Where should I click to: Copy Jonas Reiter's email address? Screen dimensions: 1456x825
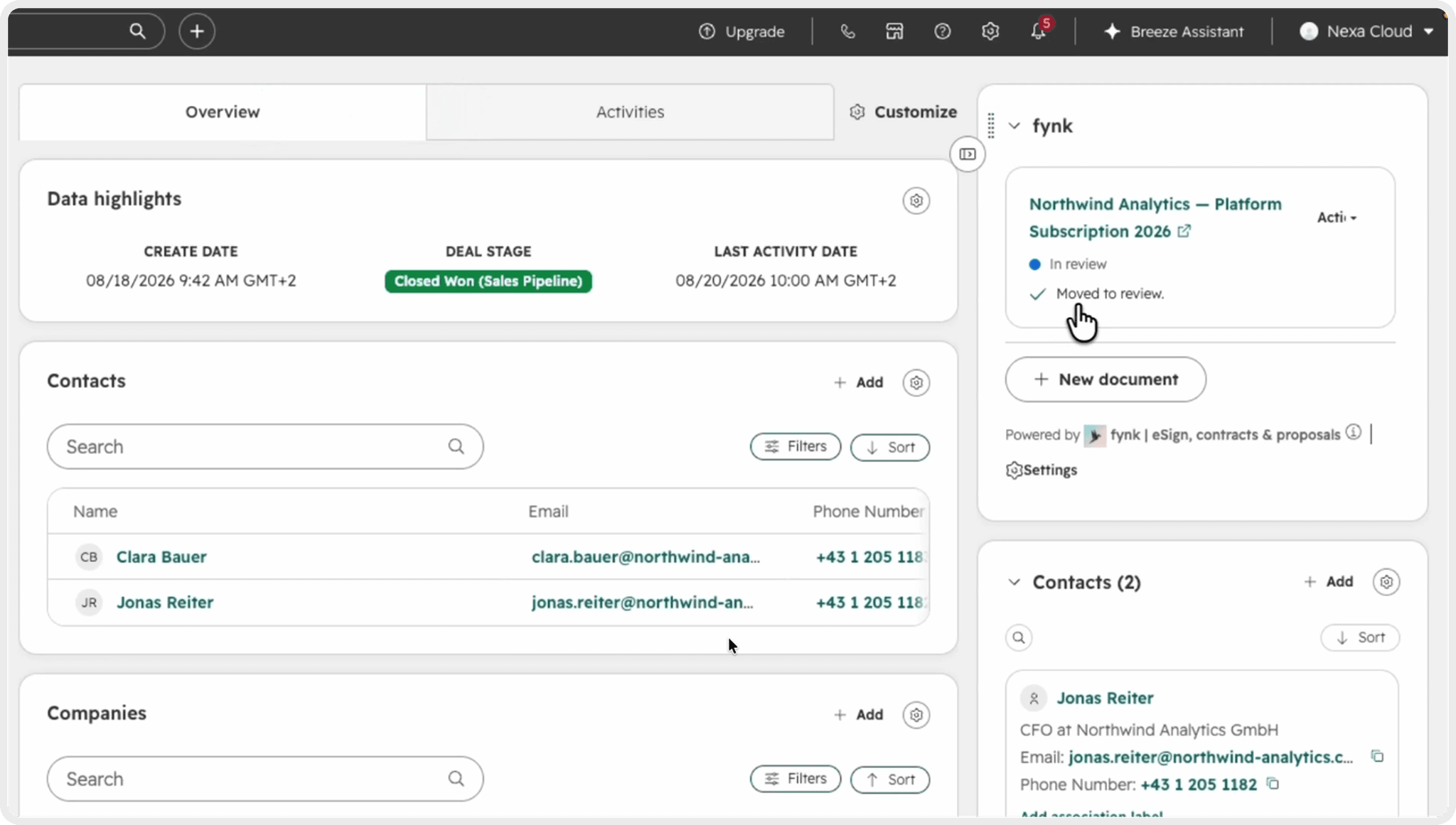1378,757
